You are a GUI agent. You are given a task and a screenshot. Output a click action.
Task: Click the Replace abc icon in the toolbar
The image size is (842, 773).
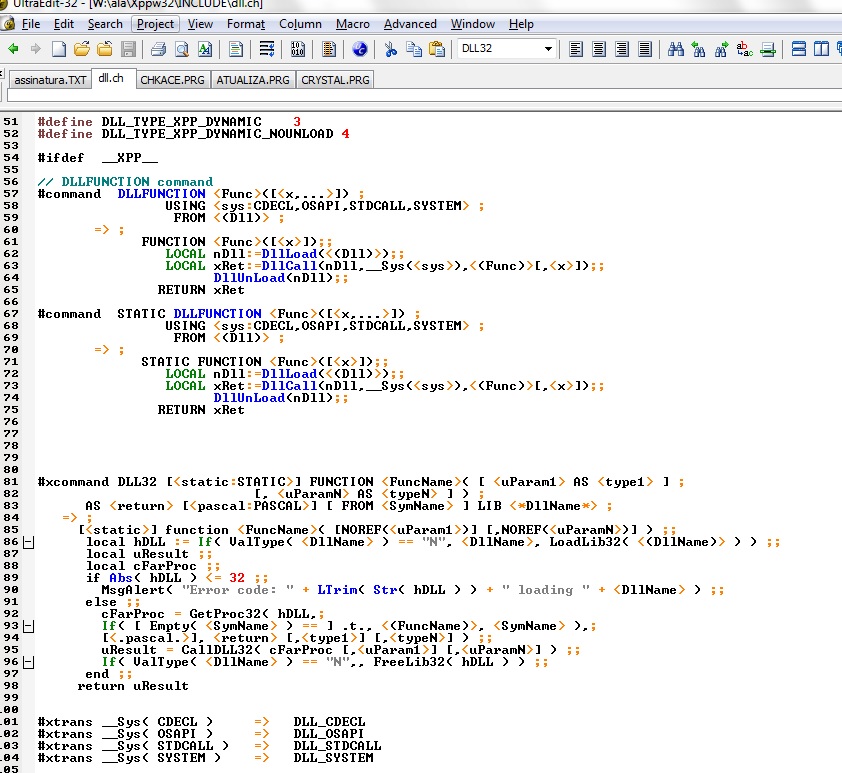click(x=744, y=48)
